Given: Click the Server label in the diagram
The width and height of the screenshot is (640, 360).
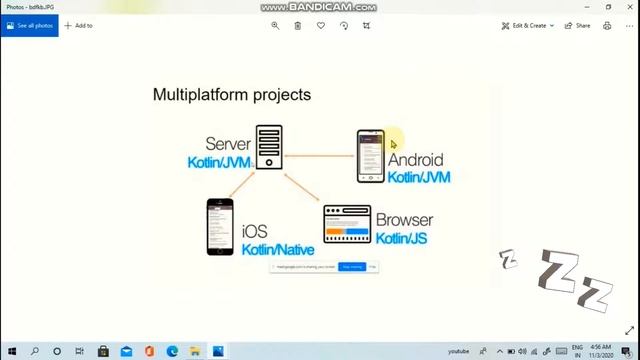Looking at the screenshot, I should point(228,144).
